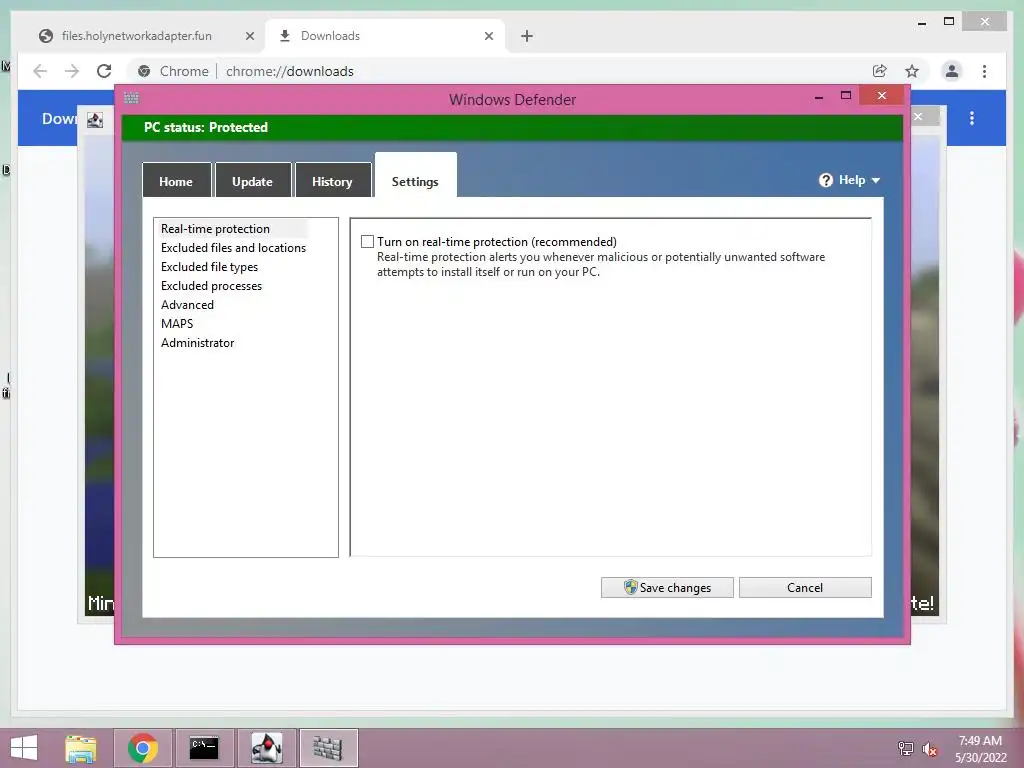The width and height of the screenshot is (1024, 768).
Task: Open the Excluded processes setting
Action: click(x=211, y=285)
